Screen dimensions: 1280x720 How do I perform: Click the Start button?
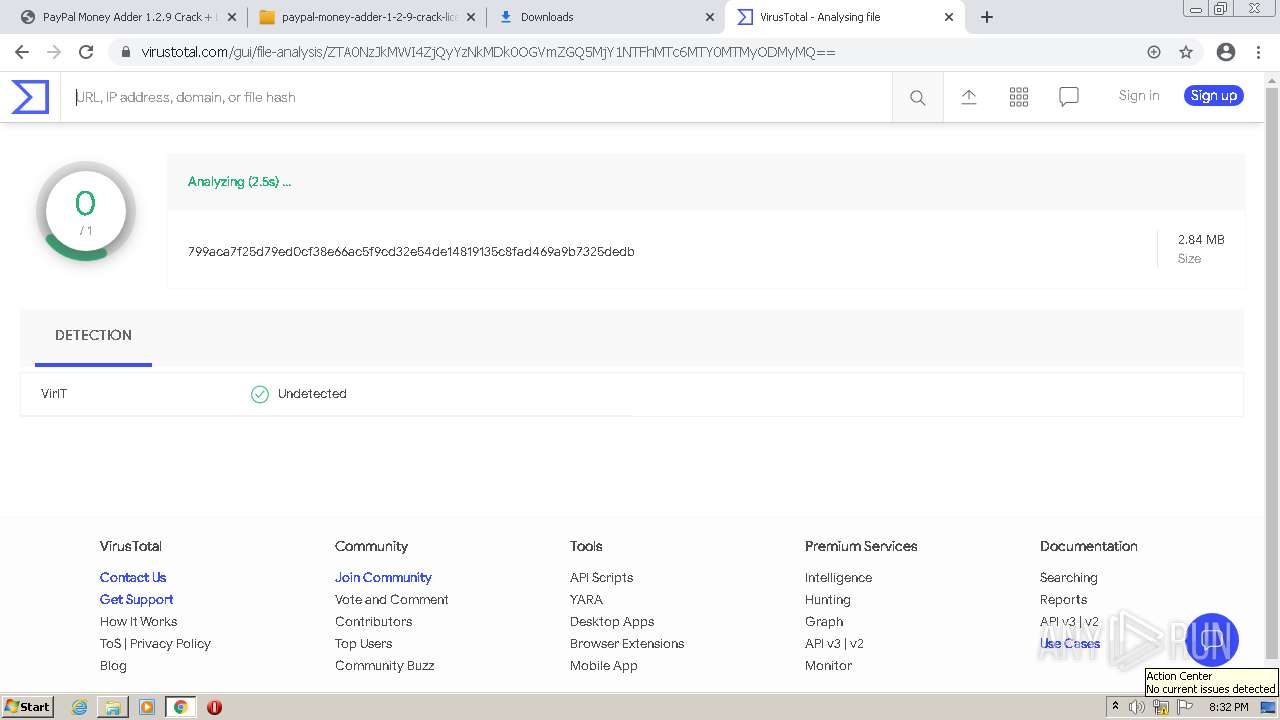28,707
